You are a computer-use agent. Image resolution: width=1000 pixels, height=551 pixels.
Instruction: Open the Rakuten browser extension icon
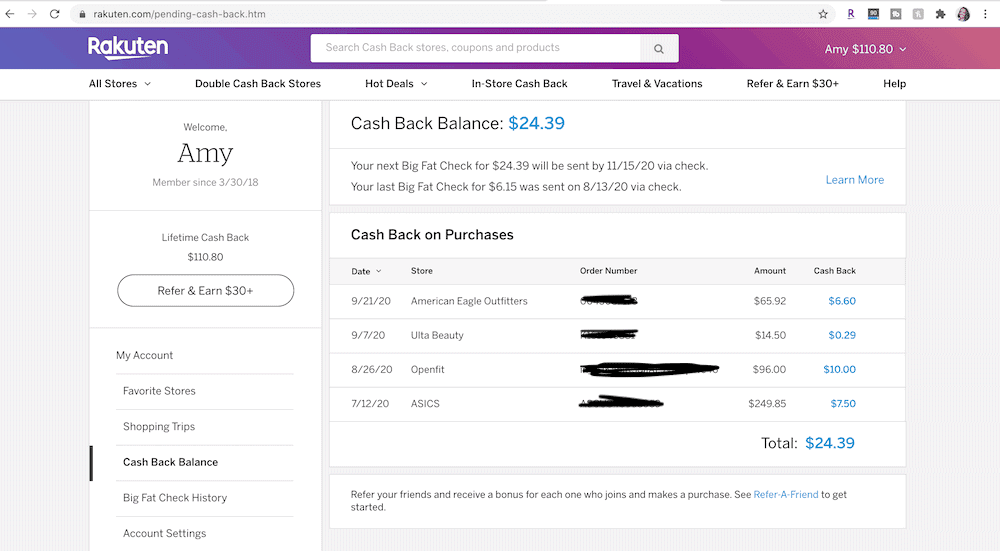click(x=851, y=13)
